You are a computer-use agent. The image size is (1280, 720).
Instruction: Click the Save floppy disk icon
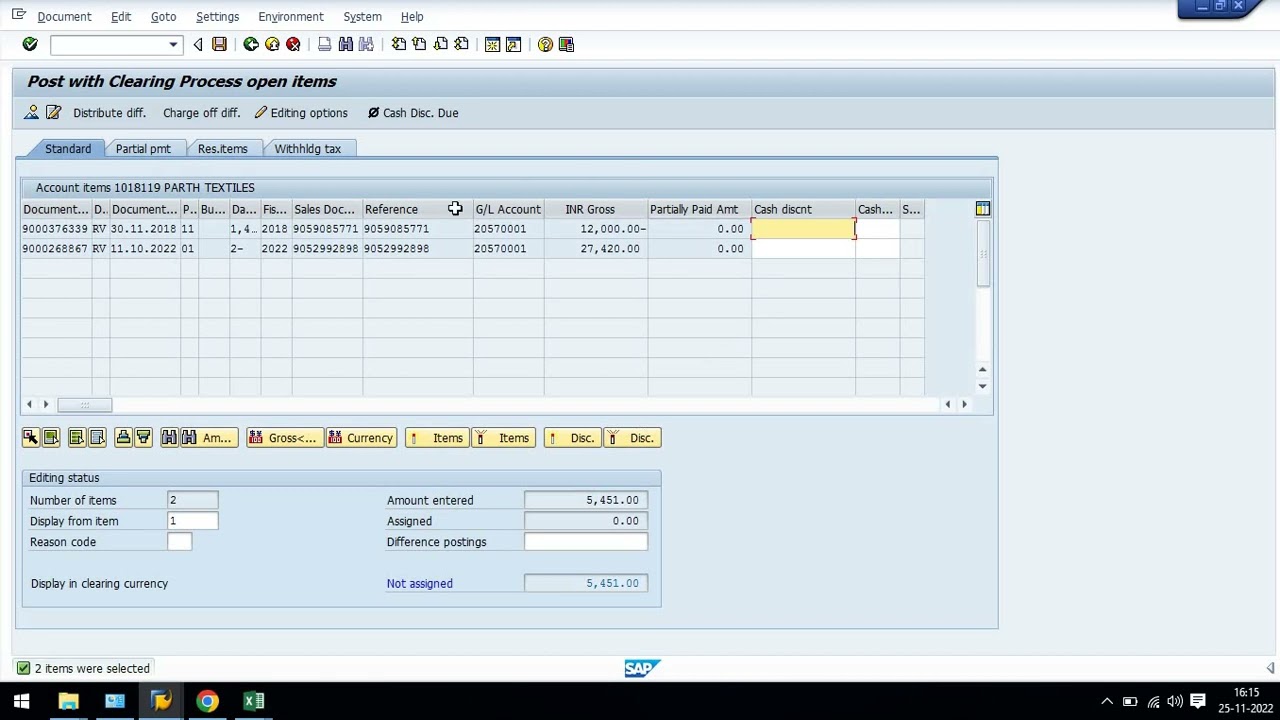point(219,44)
